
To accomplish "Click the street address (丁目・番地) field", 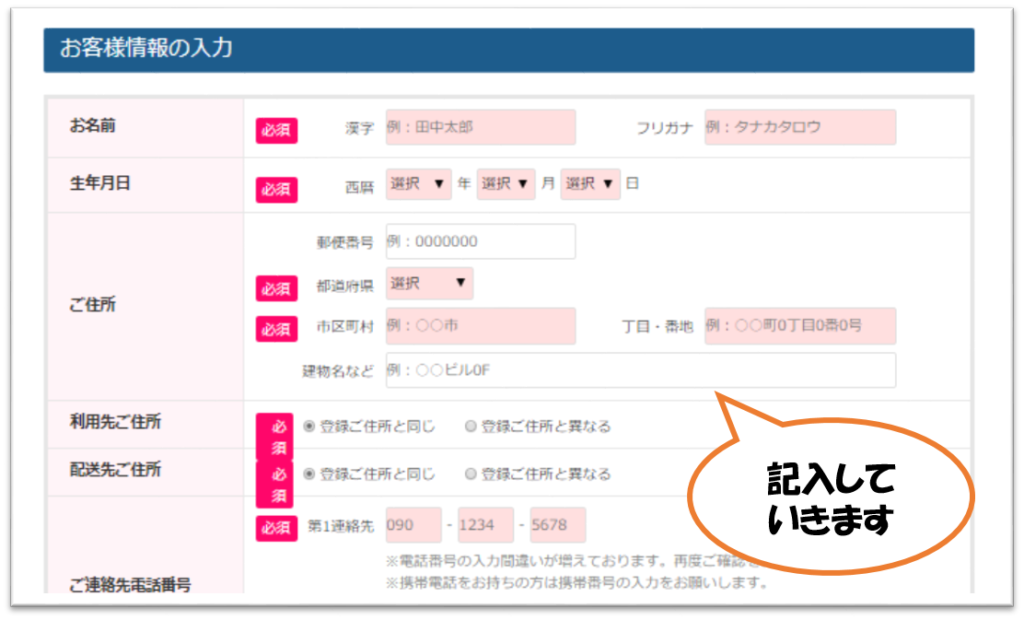I will (x=799, y=326).
